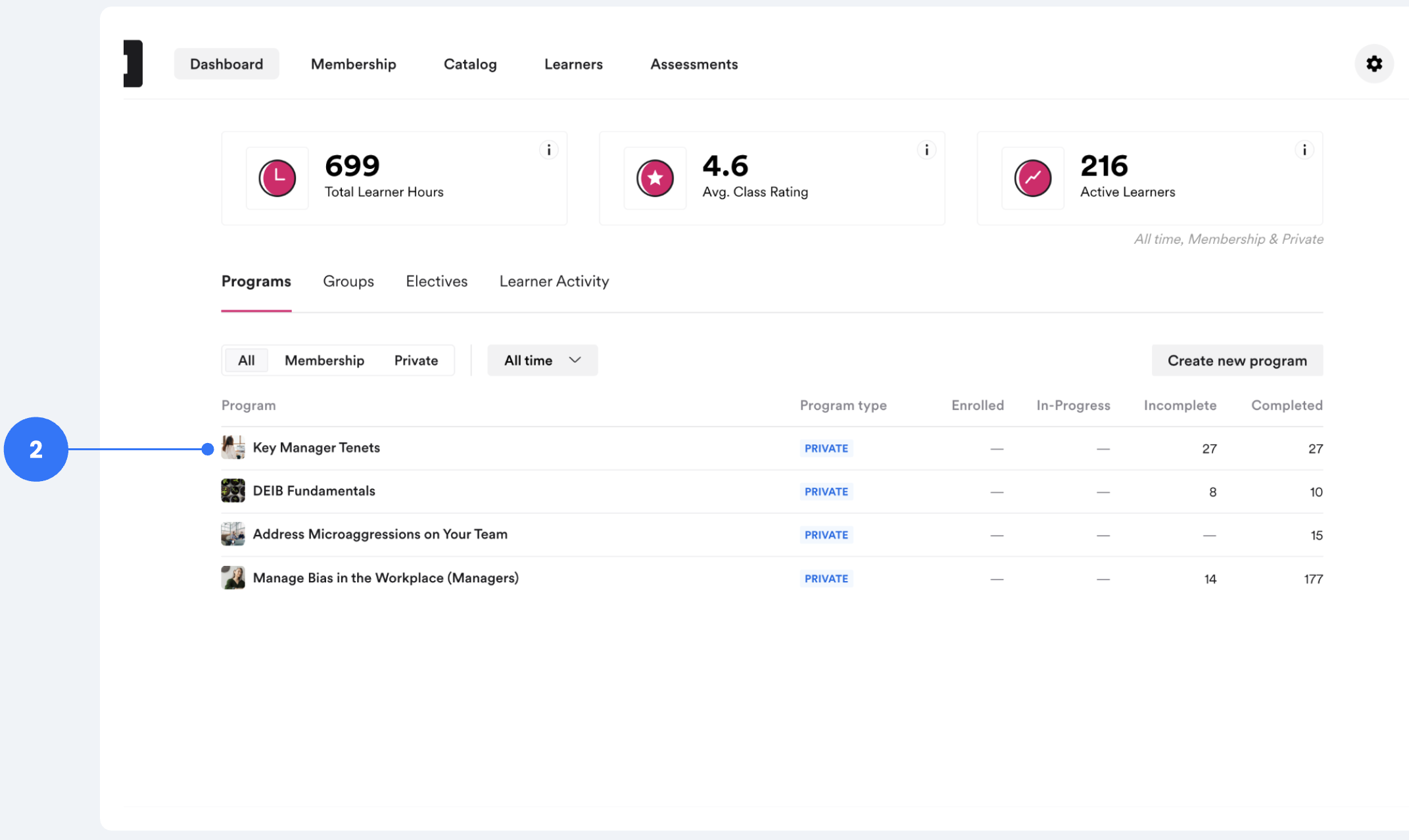Open the Catalog nav item

tap(470, 64)
